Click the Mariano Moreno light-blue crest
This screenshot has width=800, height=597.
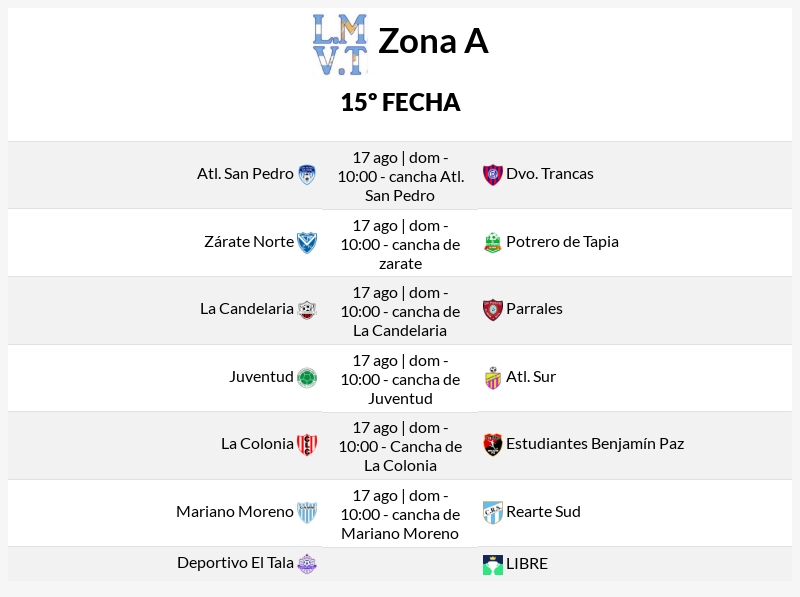[307, 512]
